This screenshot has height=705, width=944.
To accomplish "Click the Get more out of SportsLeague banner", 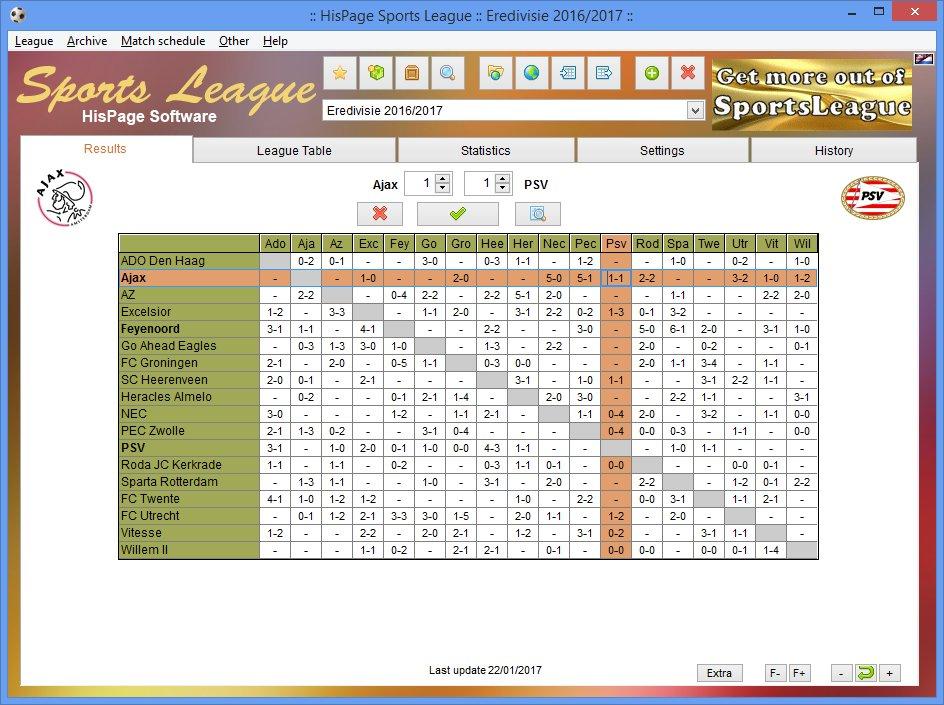I will (812, 93).
